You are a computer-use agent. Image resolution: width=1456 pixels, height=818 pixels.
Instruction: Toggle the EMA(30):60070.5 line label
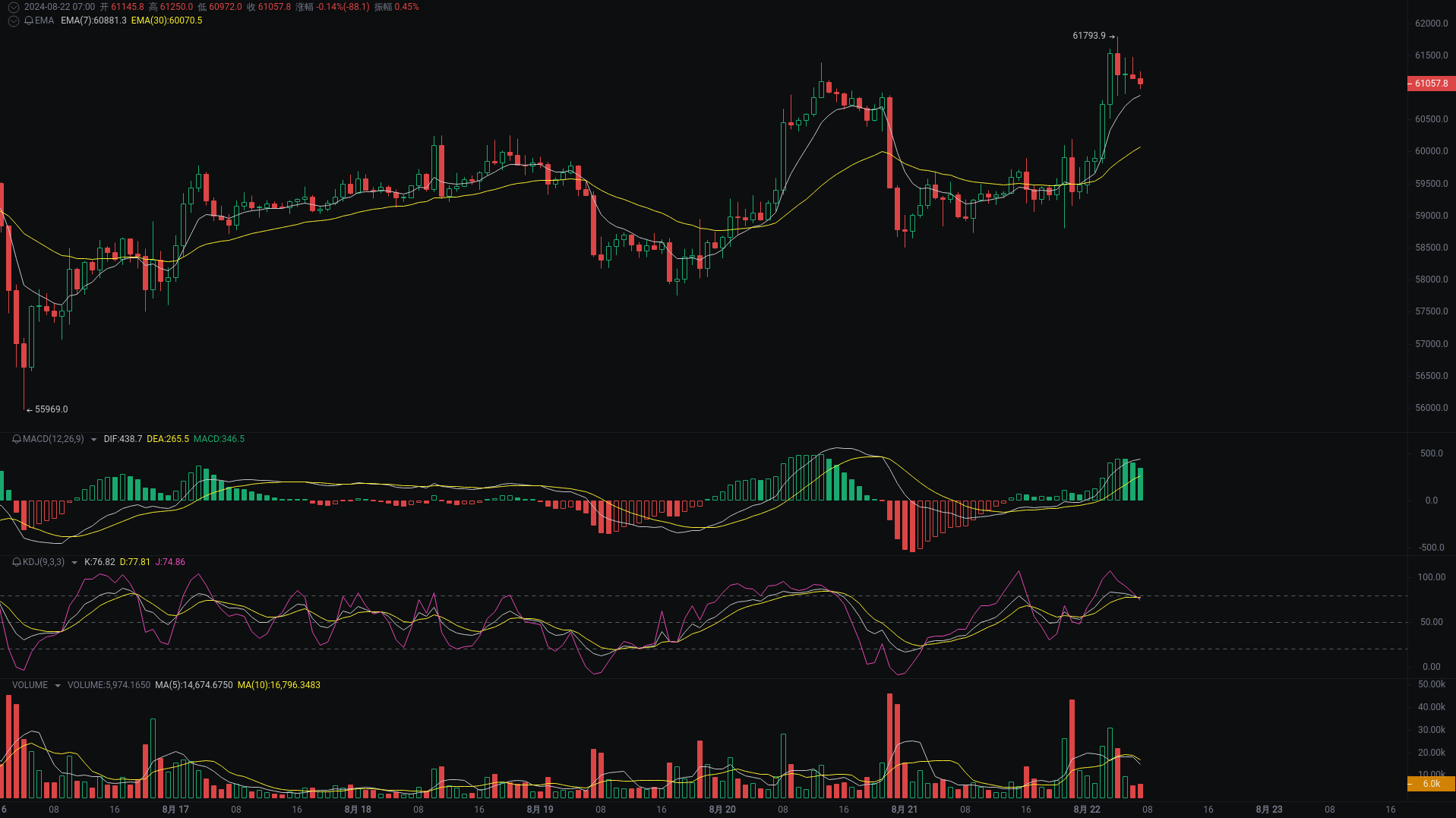click(166, 21)
